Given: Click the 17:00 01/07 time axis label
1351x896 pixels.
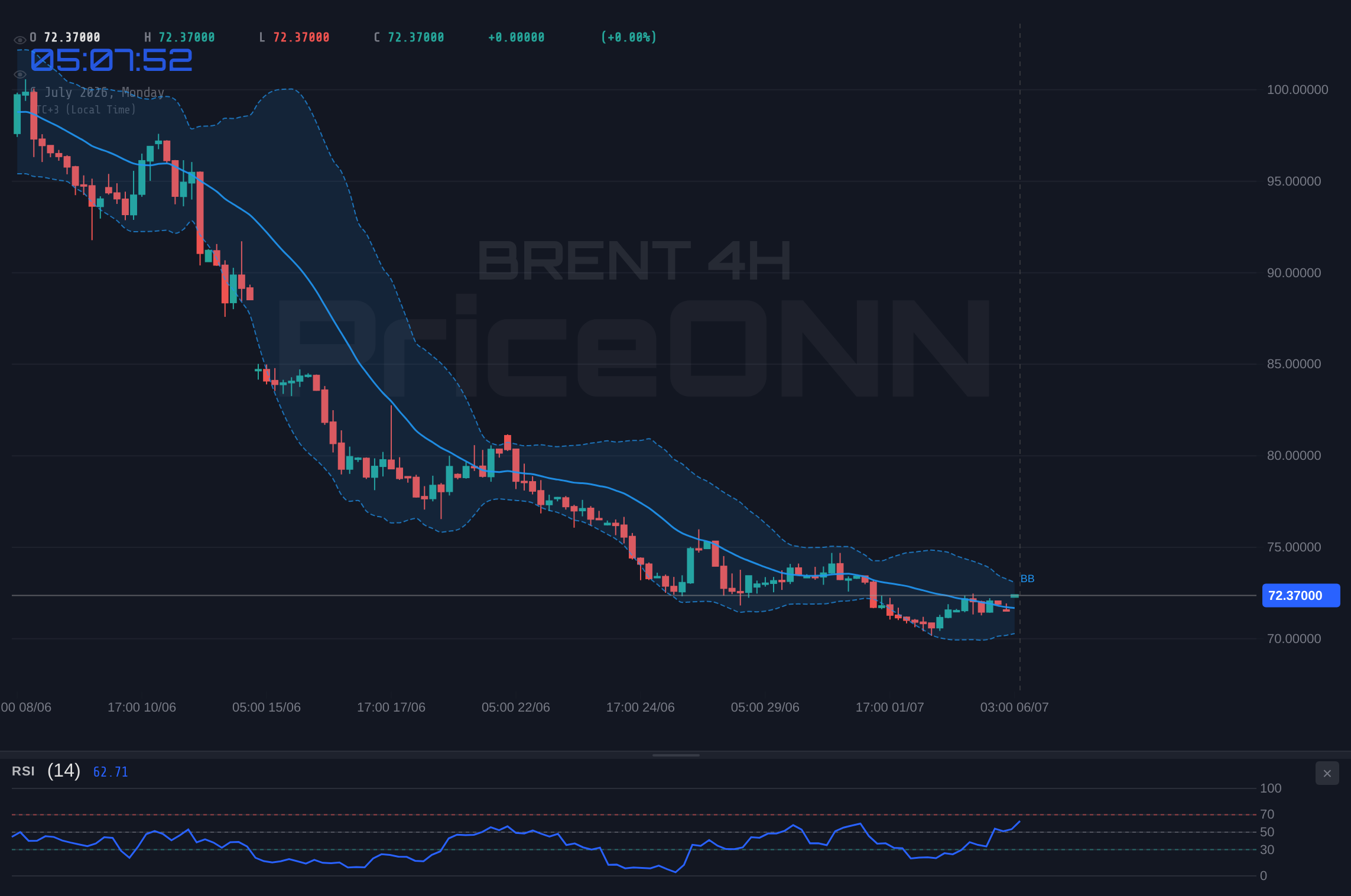Looking at the screenshot, I should [x=890, y=707].
